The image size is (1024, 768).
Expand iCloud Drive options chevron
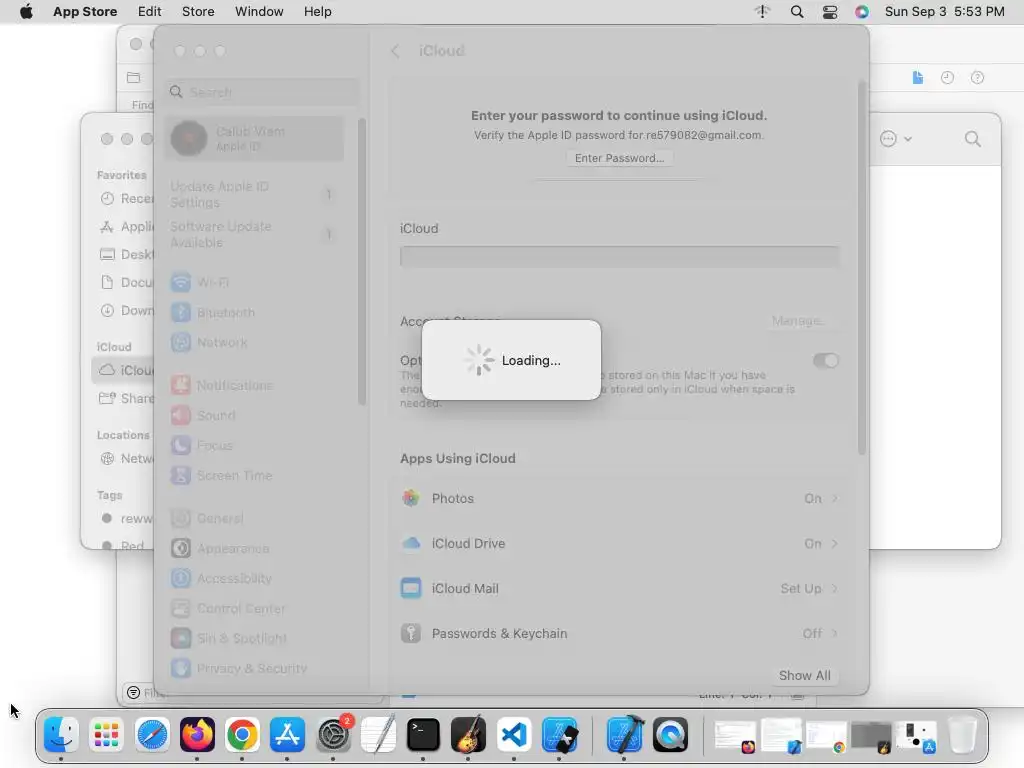click(x=835, y=543)
